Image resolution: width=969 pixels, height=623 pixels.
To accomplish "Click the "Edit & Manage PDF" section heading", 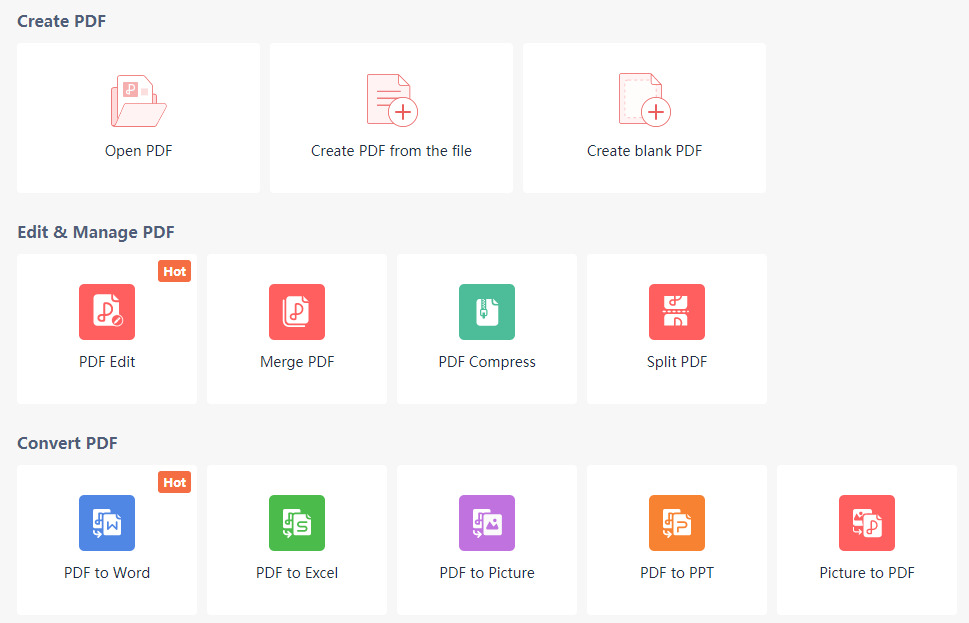I will pyautogui.click(x=96, y=232).
